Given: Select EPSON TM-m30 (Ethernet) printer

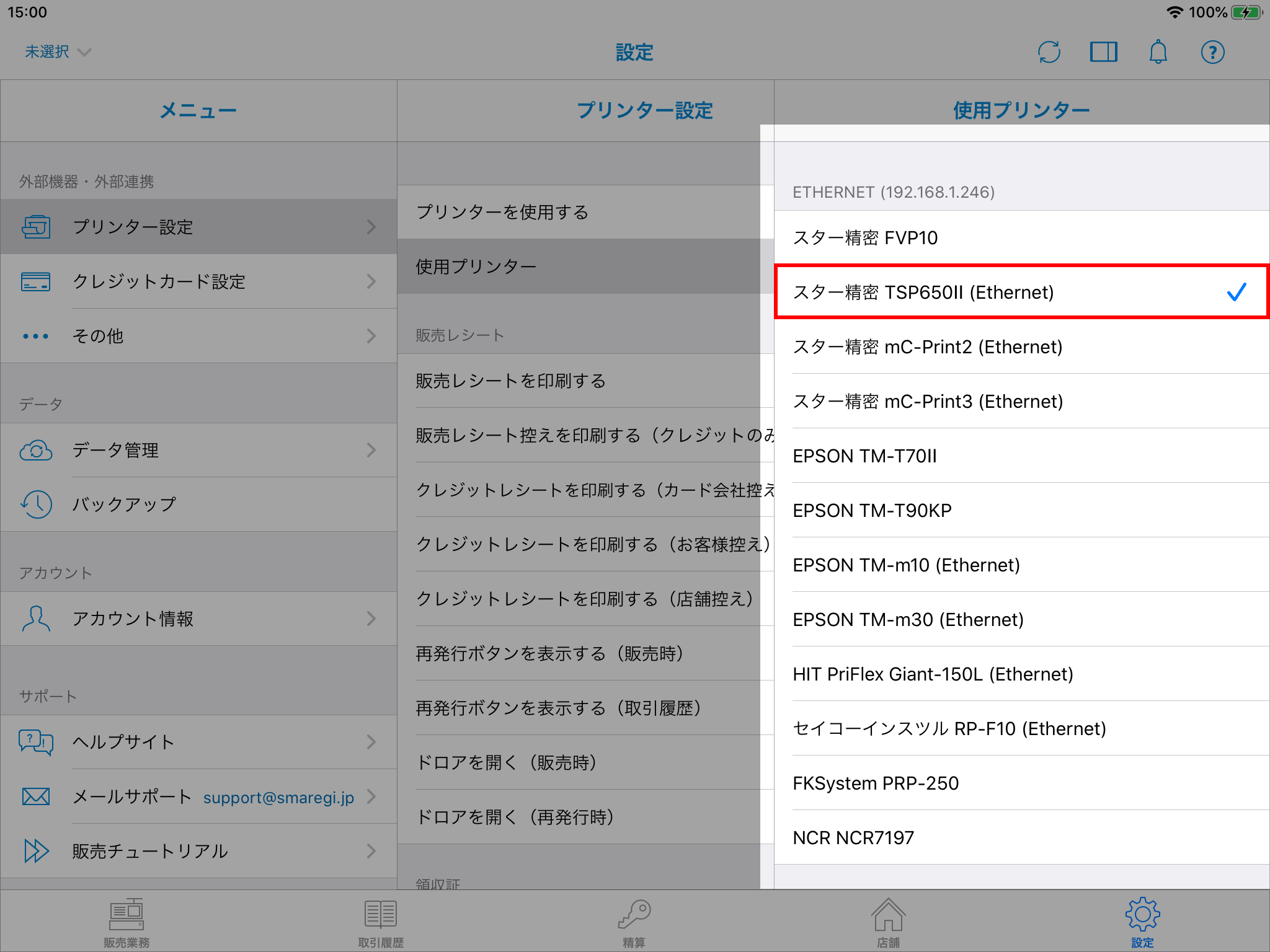Looking at the screenshot, I should [x=1022, y=620].
